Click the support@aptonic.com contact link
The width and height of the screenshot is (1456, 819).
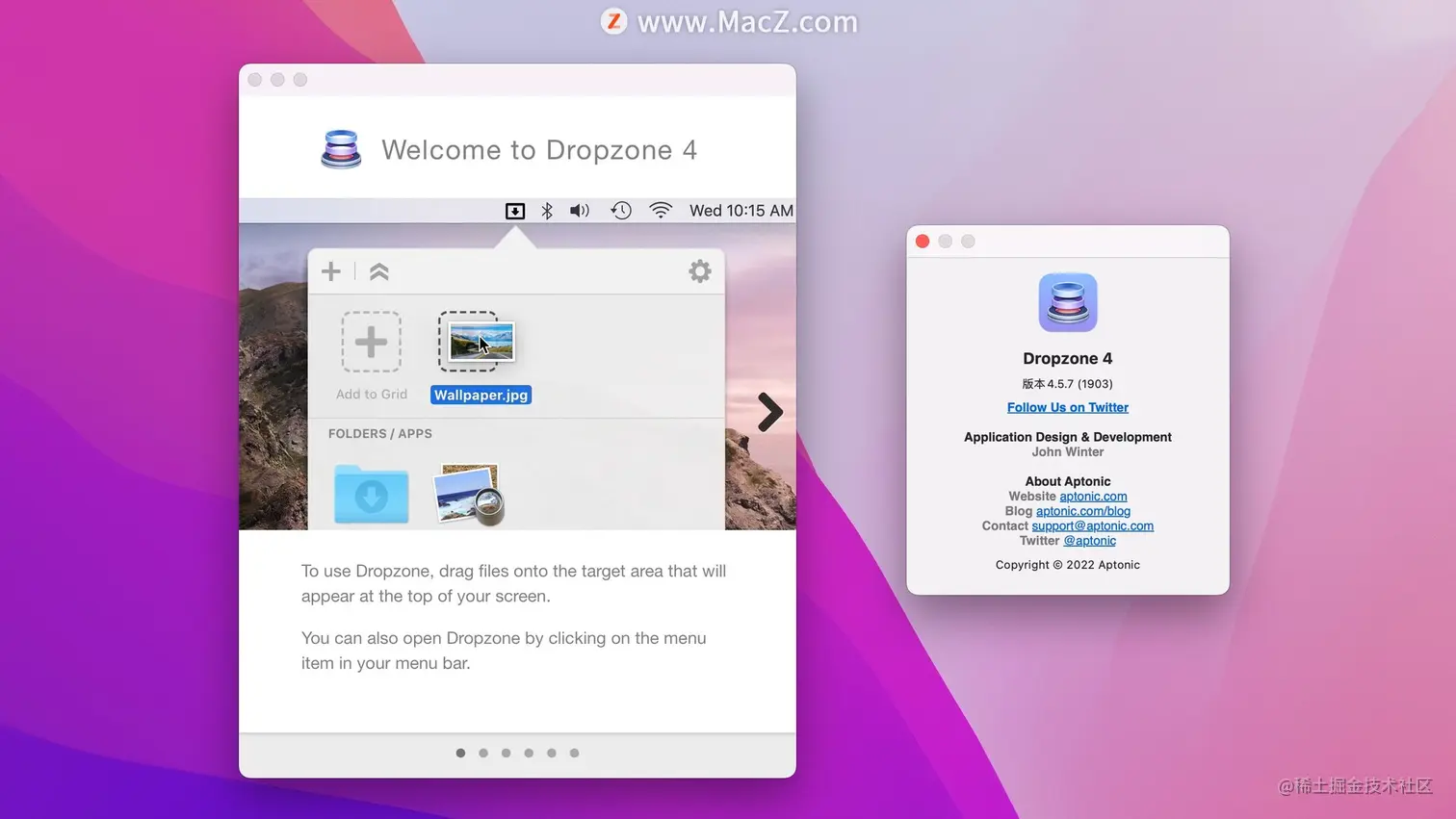coord(1092,525)
